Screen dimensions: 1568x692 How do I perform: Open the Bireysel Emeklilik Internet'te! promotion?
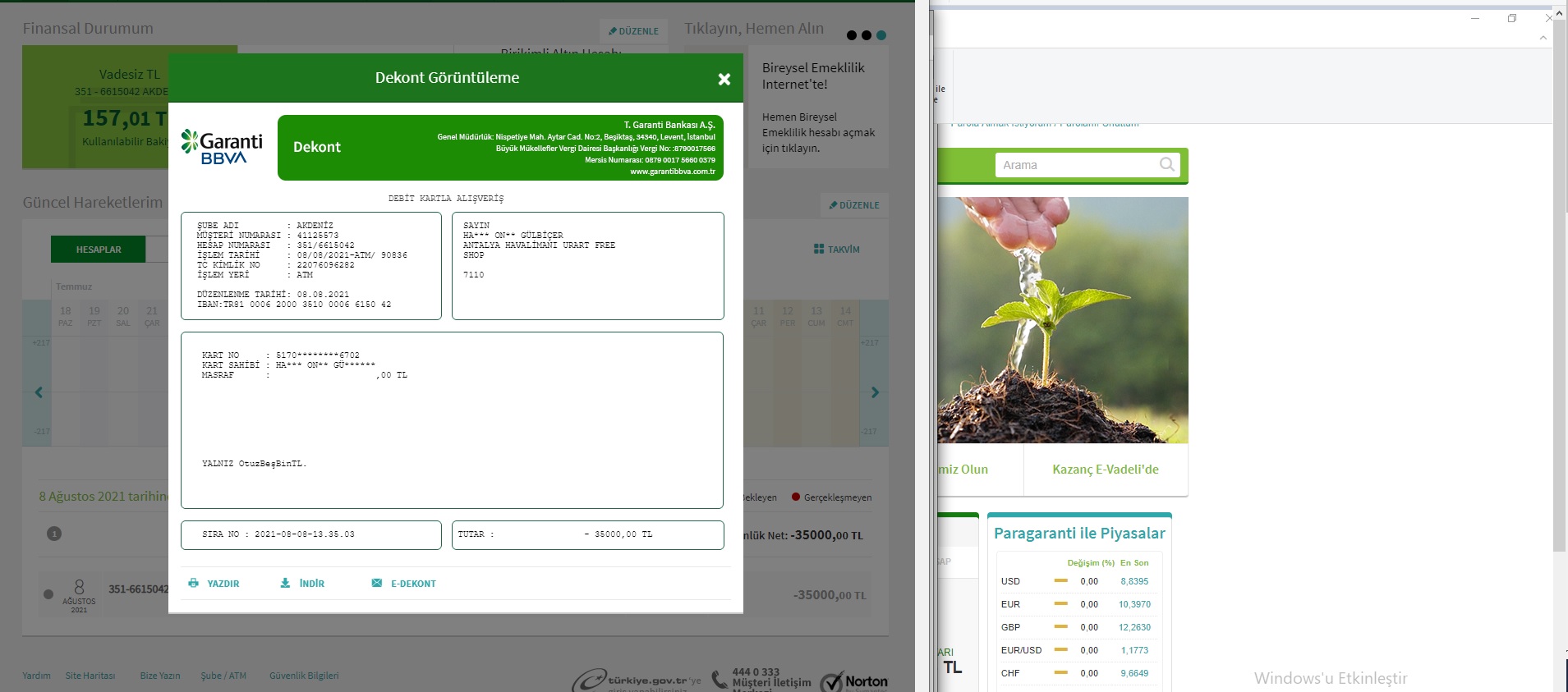coord(817,108)
